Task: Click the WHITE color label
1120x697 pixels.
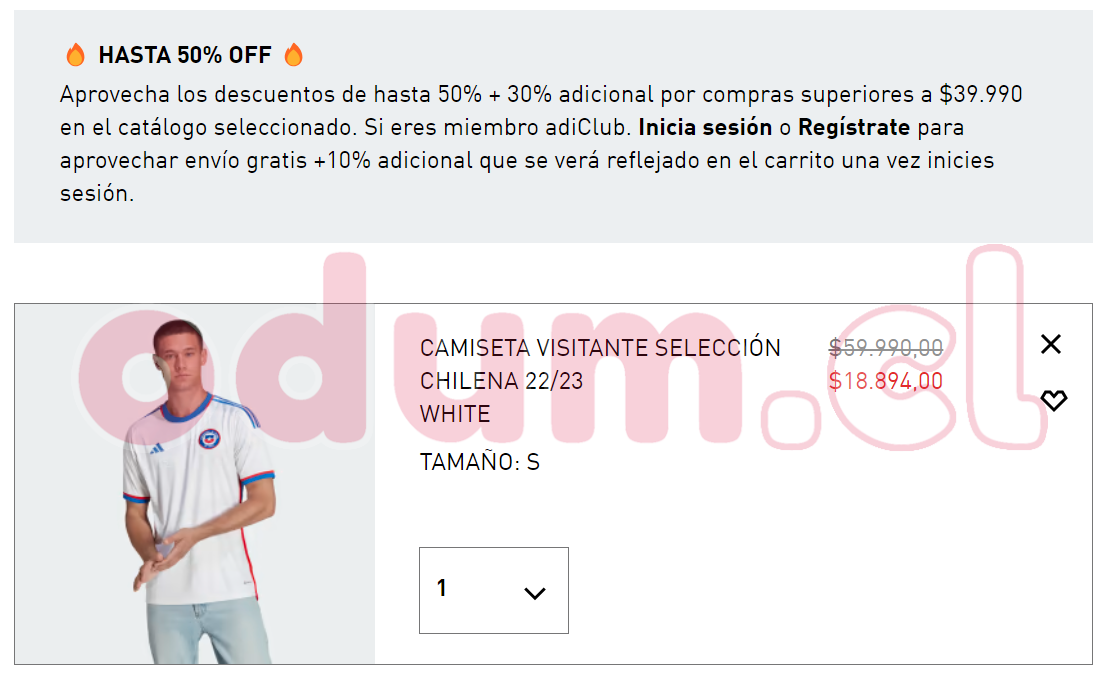Action: pyautogui.click(x=455, y=414)
